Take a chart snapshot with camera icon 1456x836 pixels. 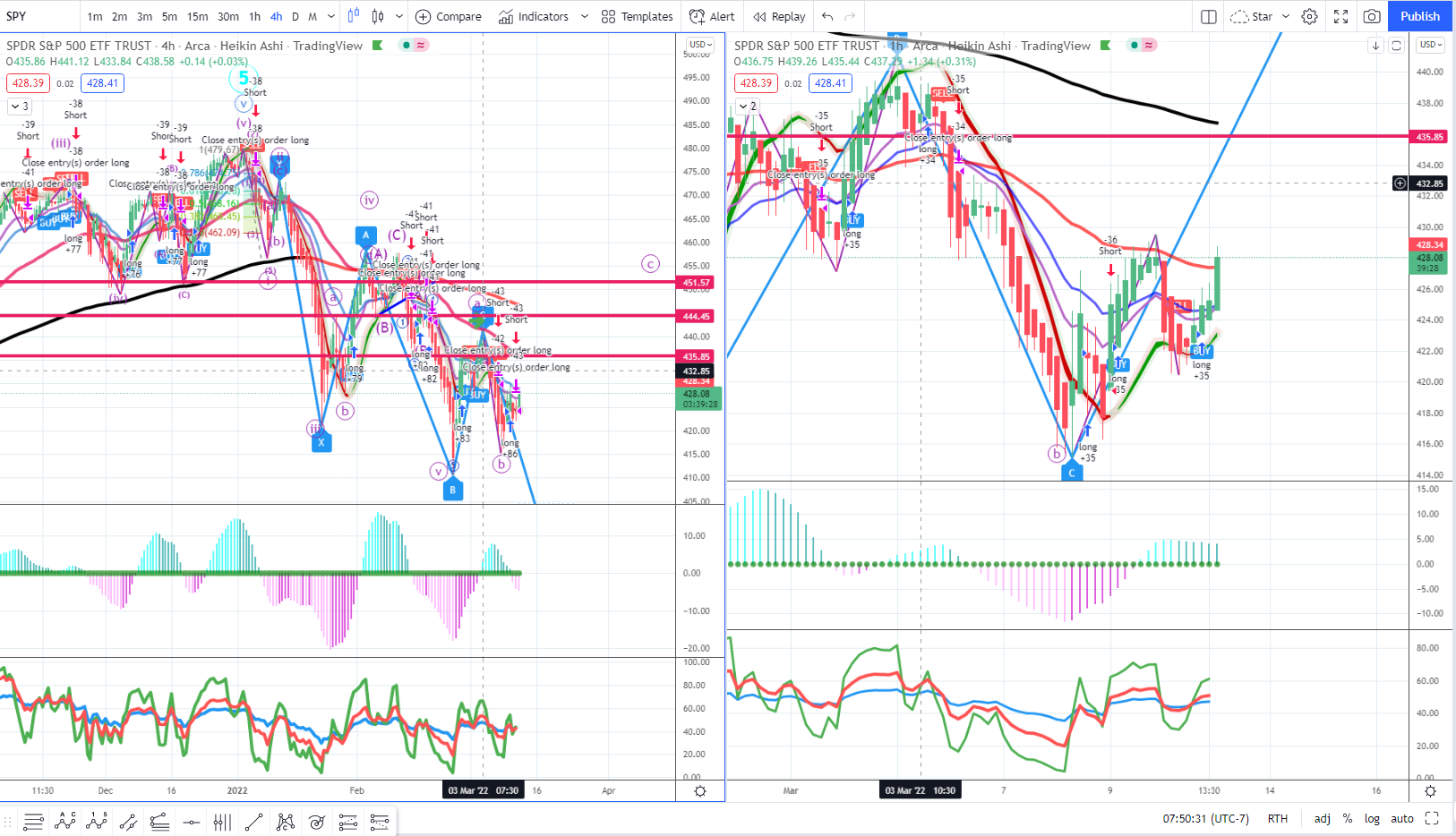[1371, 16]
